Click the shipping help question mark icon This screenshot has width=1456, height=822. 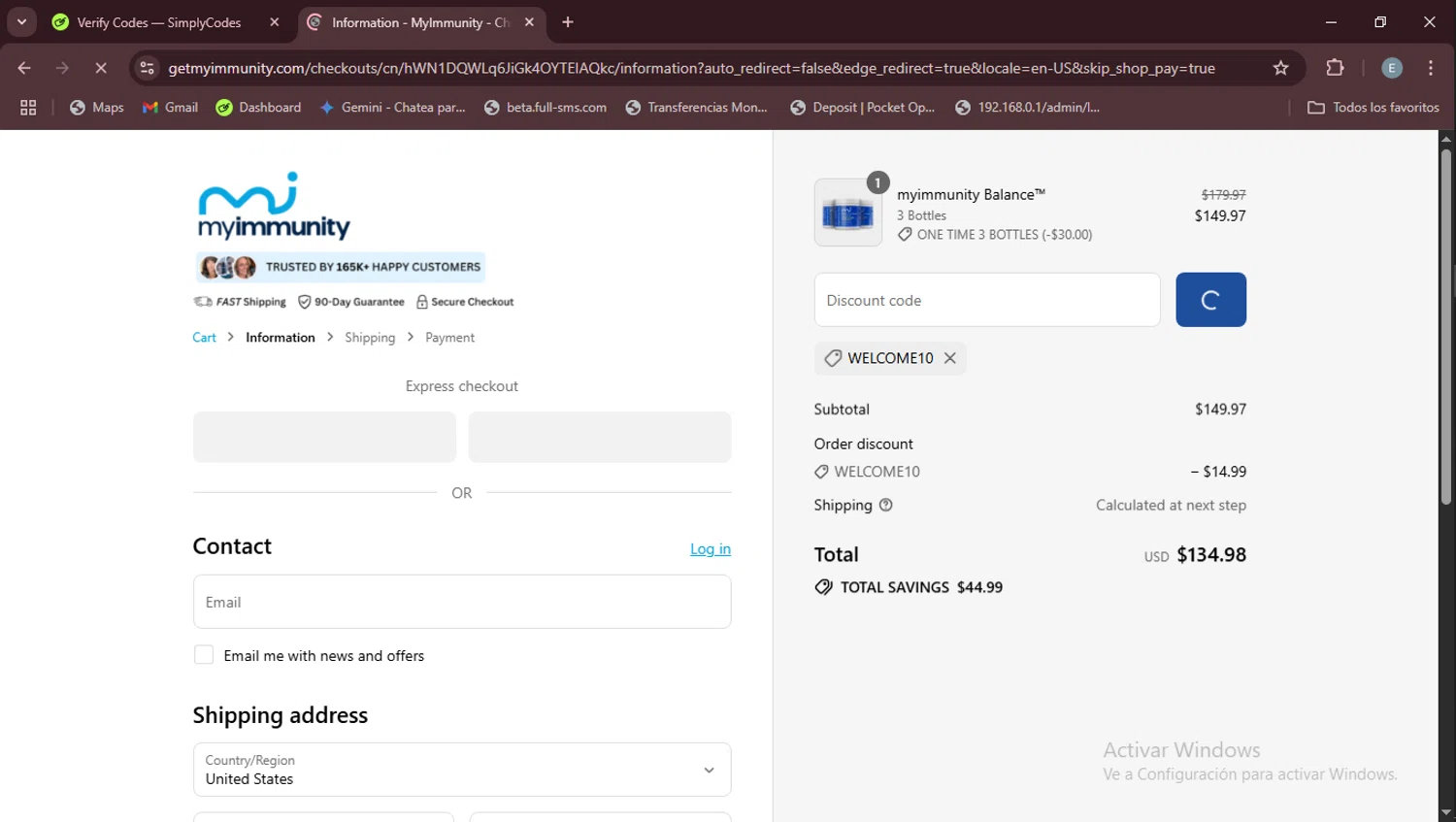[x=885, y=505]
